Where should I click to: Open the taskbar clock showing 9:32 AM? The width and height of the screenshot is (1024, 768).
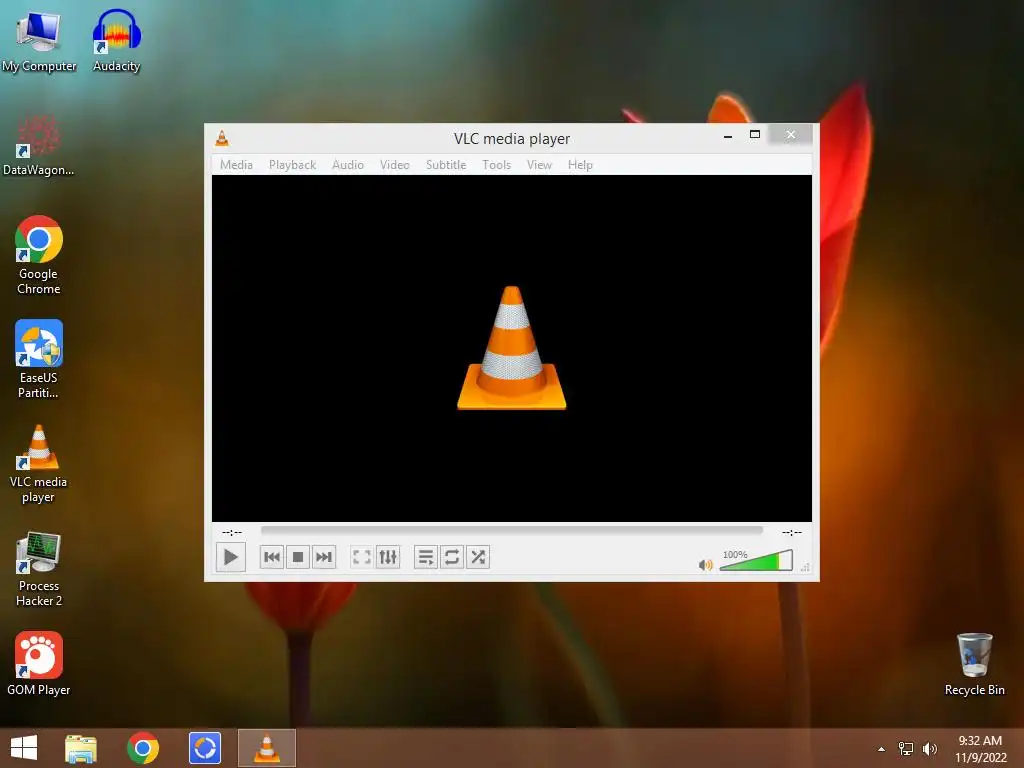(x=980, y=749)
